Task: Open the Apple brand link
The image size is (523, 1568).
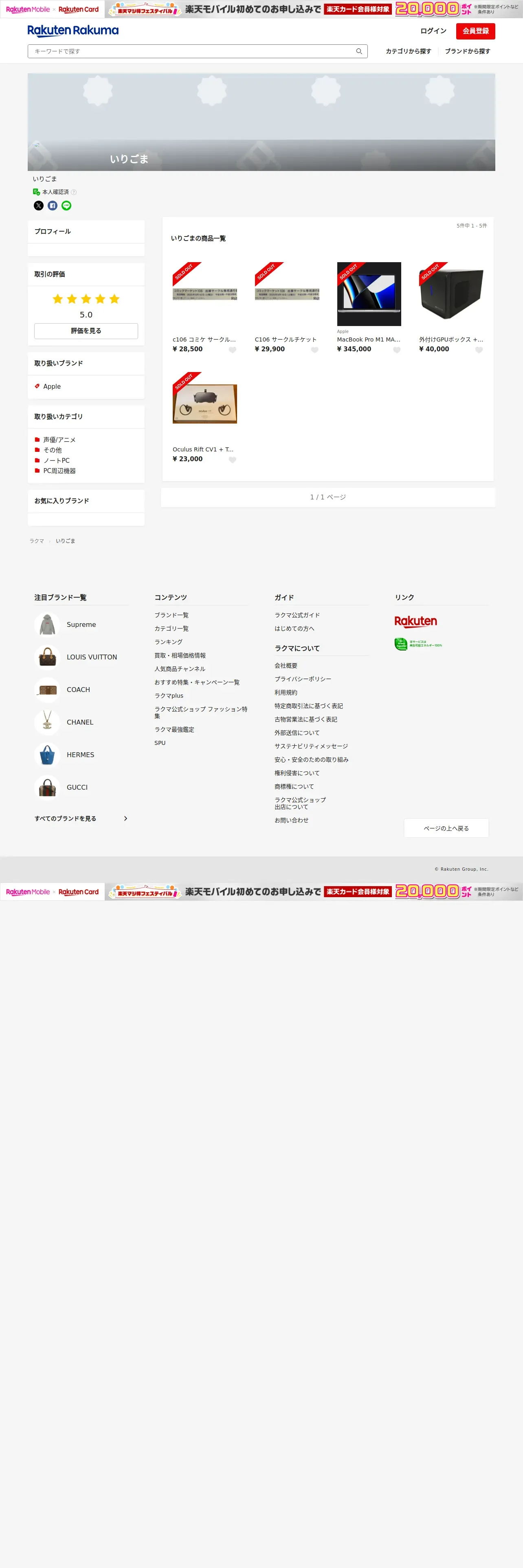Action: click(x=52, y=387)
